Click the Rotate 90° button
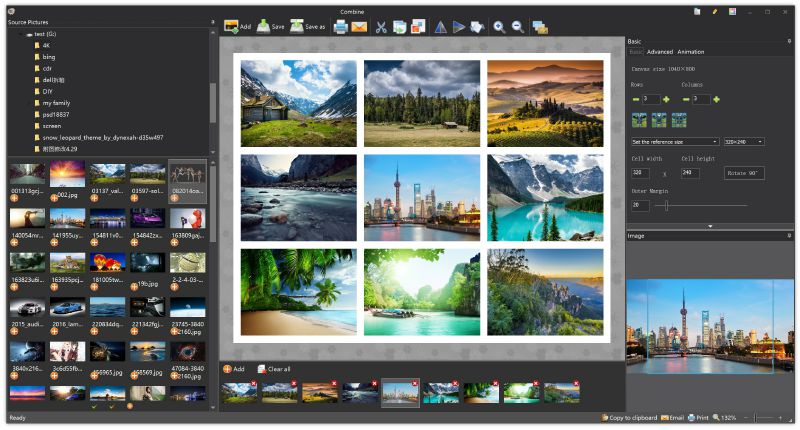The image size is (800, 430). point(744,173)
